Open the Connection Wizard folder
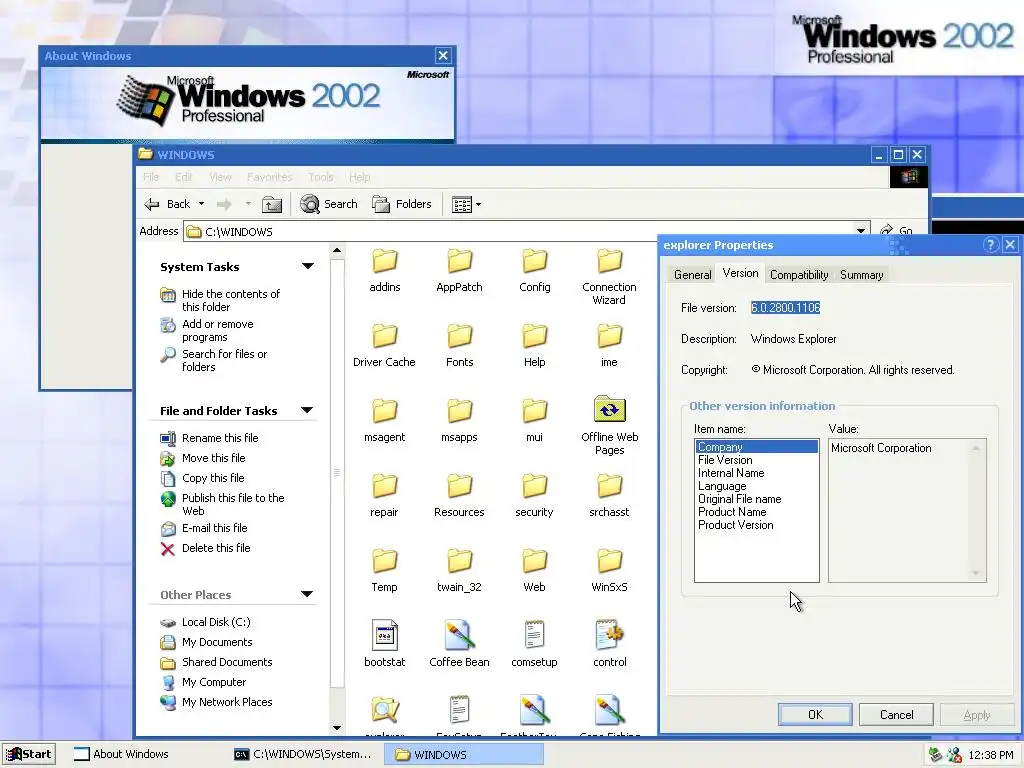 coord(609,277)
